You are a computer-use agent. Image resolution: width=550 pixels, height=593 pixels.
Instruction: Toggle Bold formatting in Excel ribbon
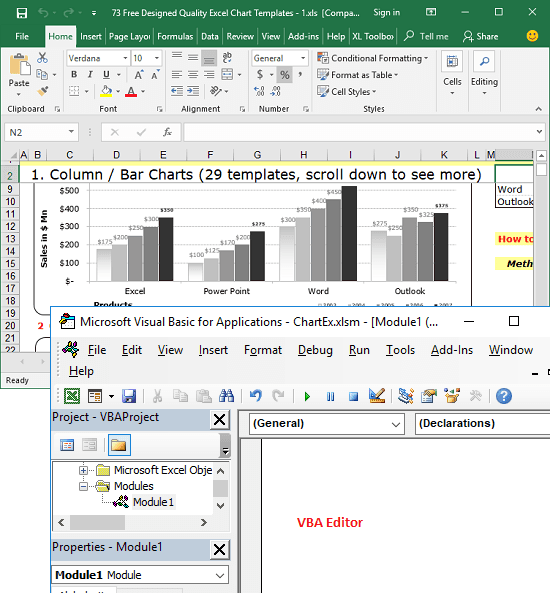click(x=74, y=75)
